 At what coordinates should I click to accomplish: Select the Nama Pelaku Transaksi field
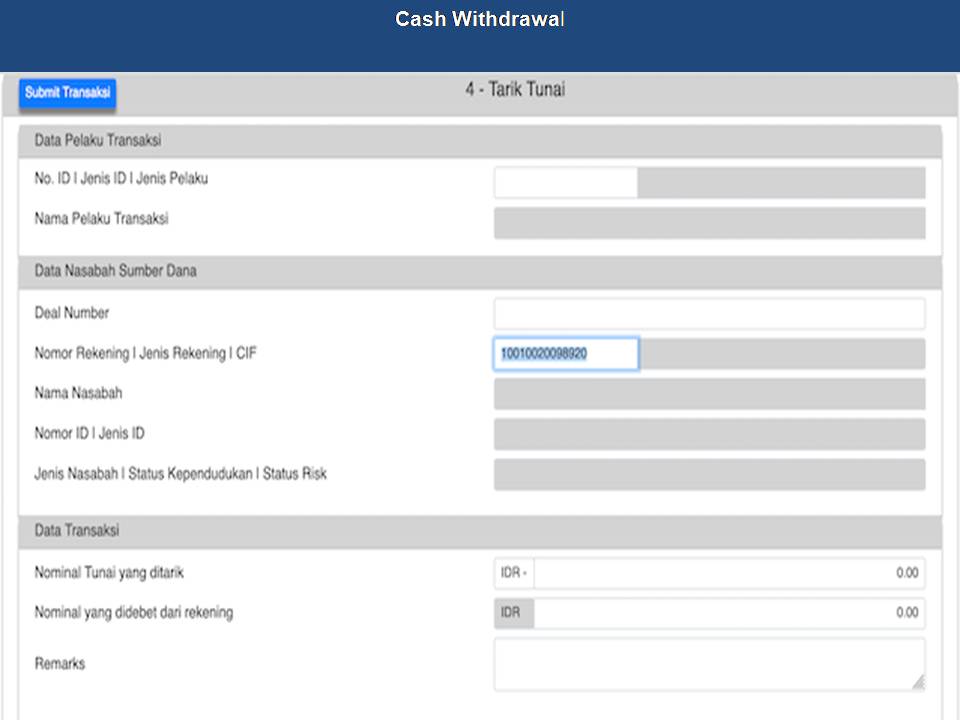(x=709, y=223)
